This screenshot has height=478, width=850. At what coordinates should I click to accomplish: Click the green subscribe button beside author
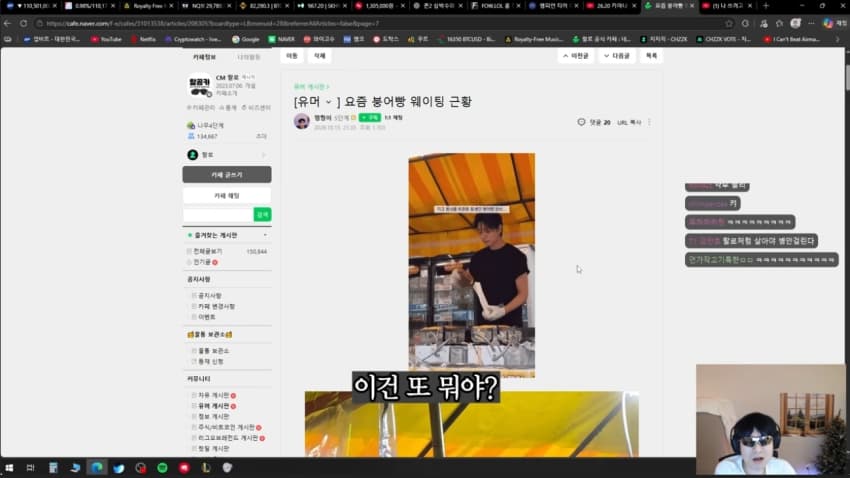(370, 118)
